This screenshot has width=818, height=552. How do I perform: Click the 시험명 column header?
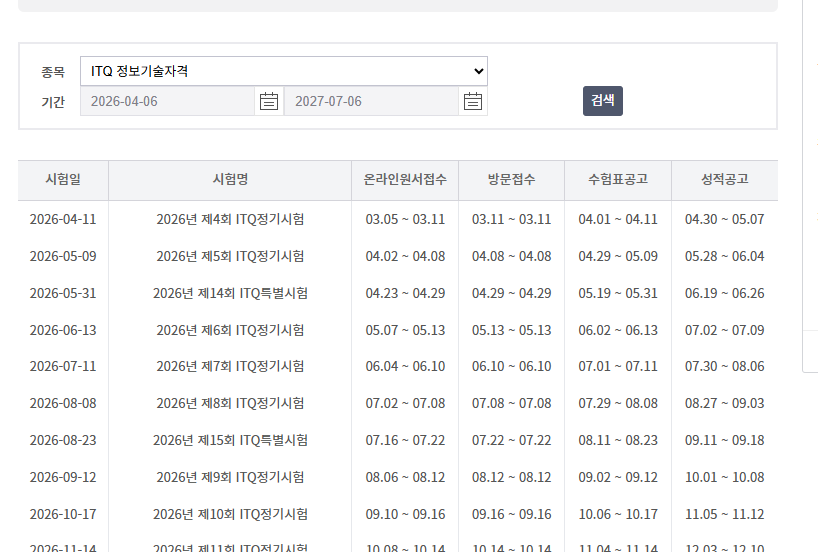point(230,179)
